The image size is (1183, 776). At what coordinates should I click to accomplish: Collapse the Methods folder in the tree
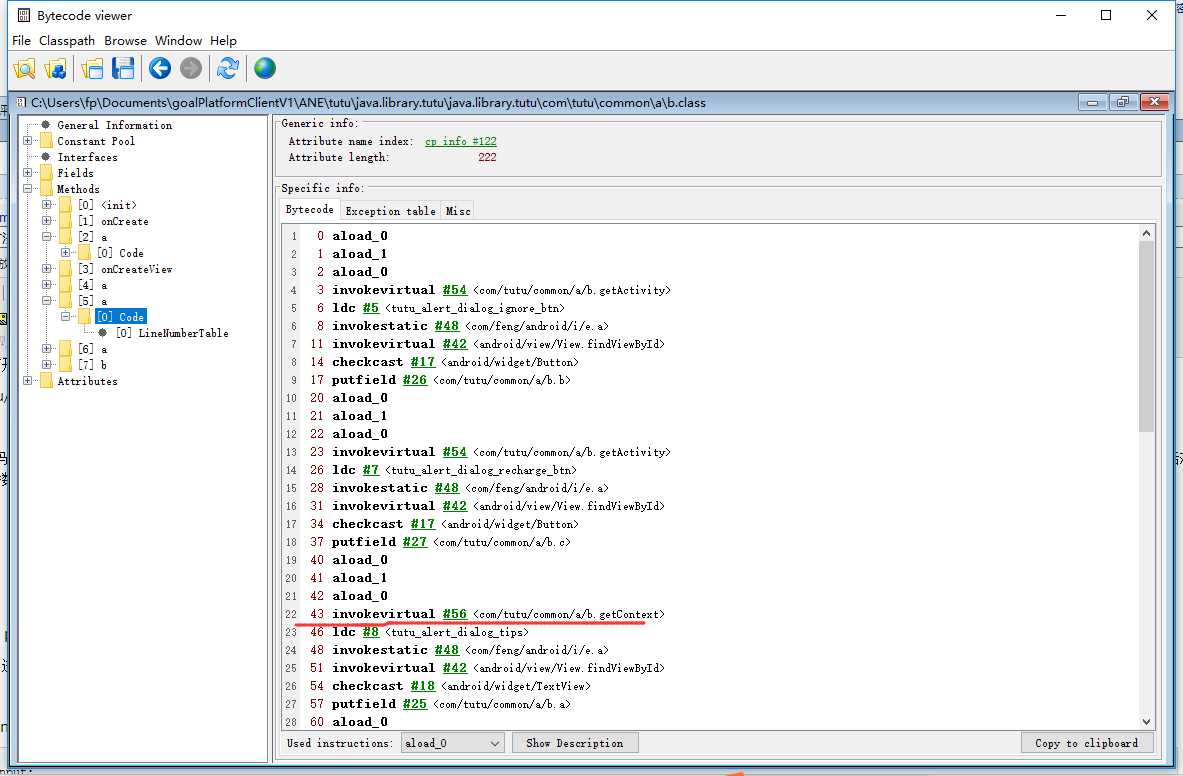(x=28, y=189)
